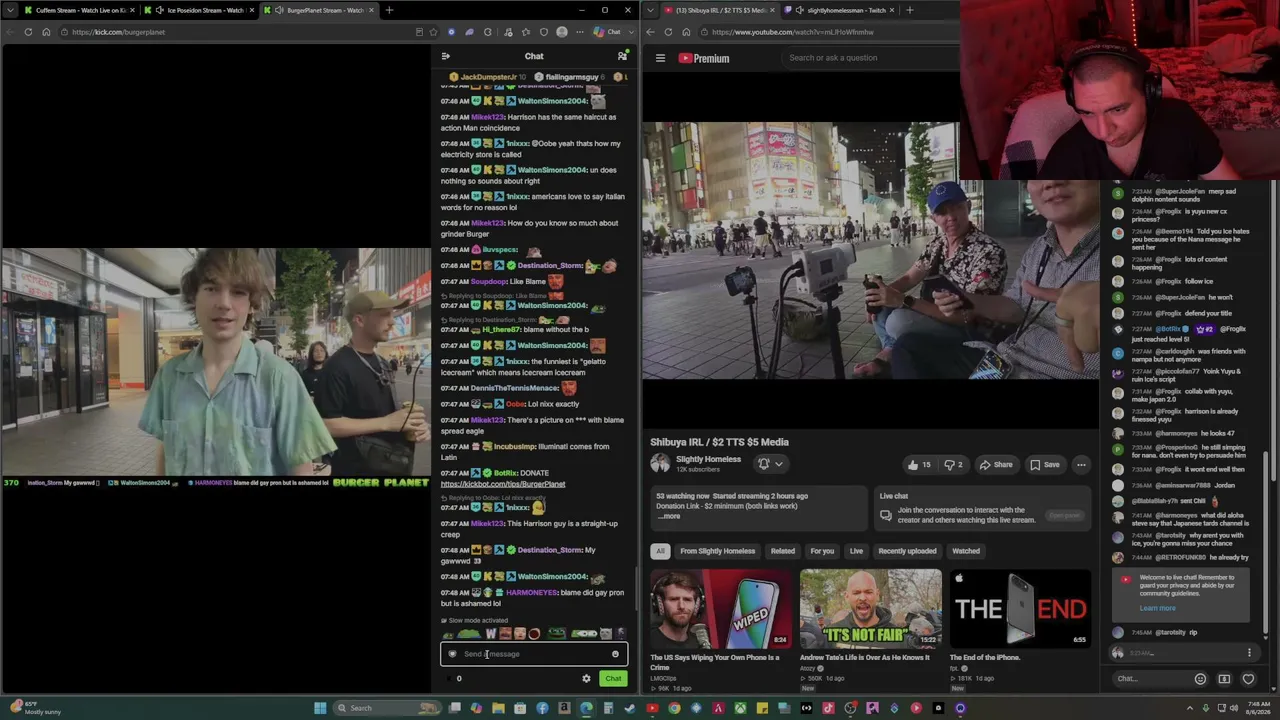1280x720 pixels.
Task: Open Microsoft Edge from the taskbar
Action: [586, 708]
